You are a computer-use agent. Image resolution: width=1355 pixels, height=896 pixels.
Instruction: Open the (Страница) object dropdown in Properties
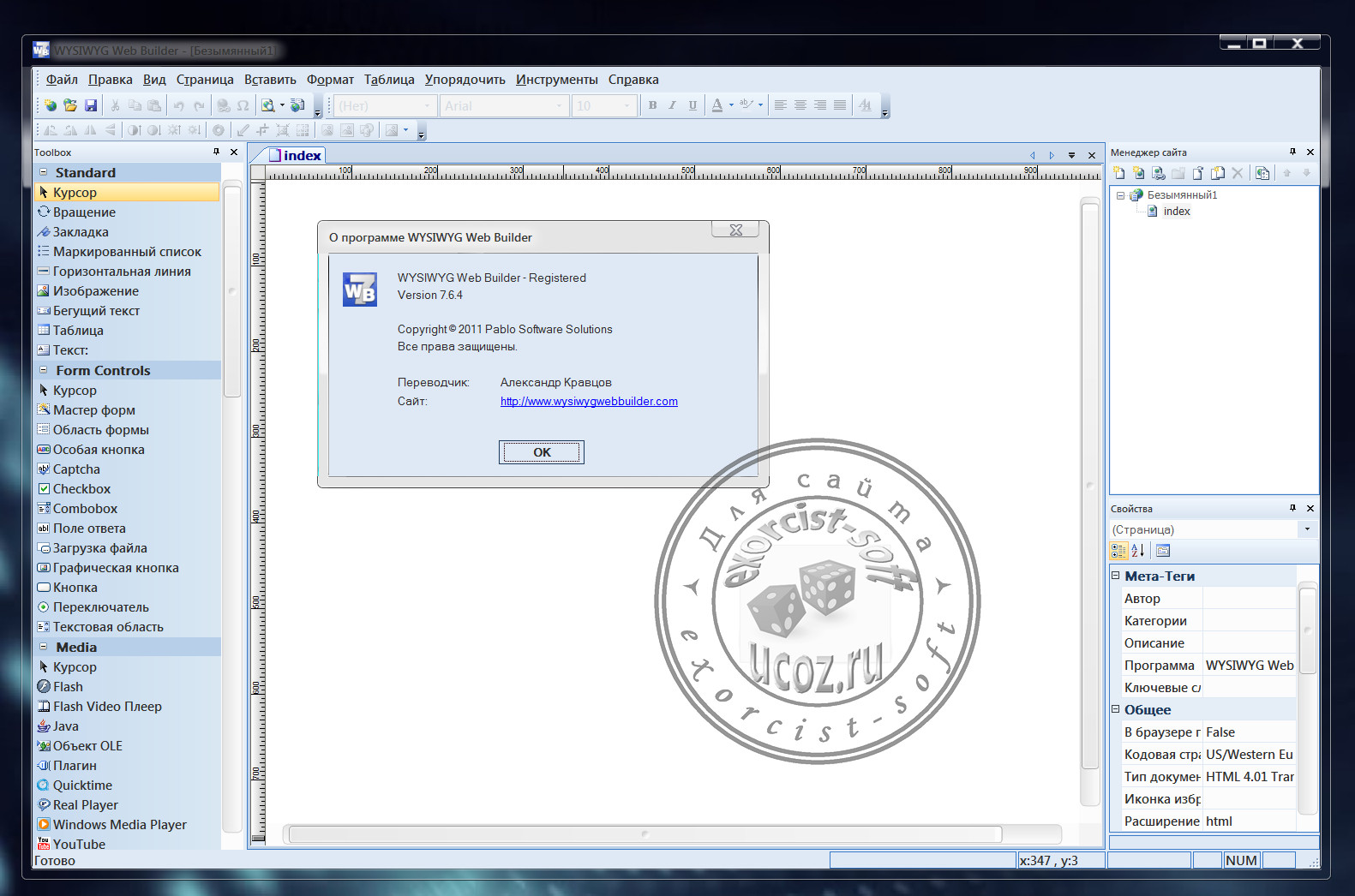coord(1307,529)
